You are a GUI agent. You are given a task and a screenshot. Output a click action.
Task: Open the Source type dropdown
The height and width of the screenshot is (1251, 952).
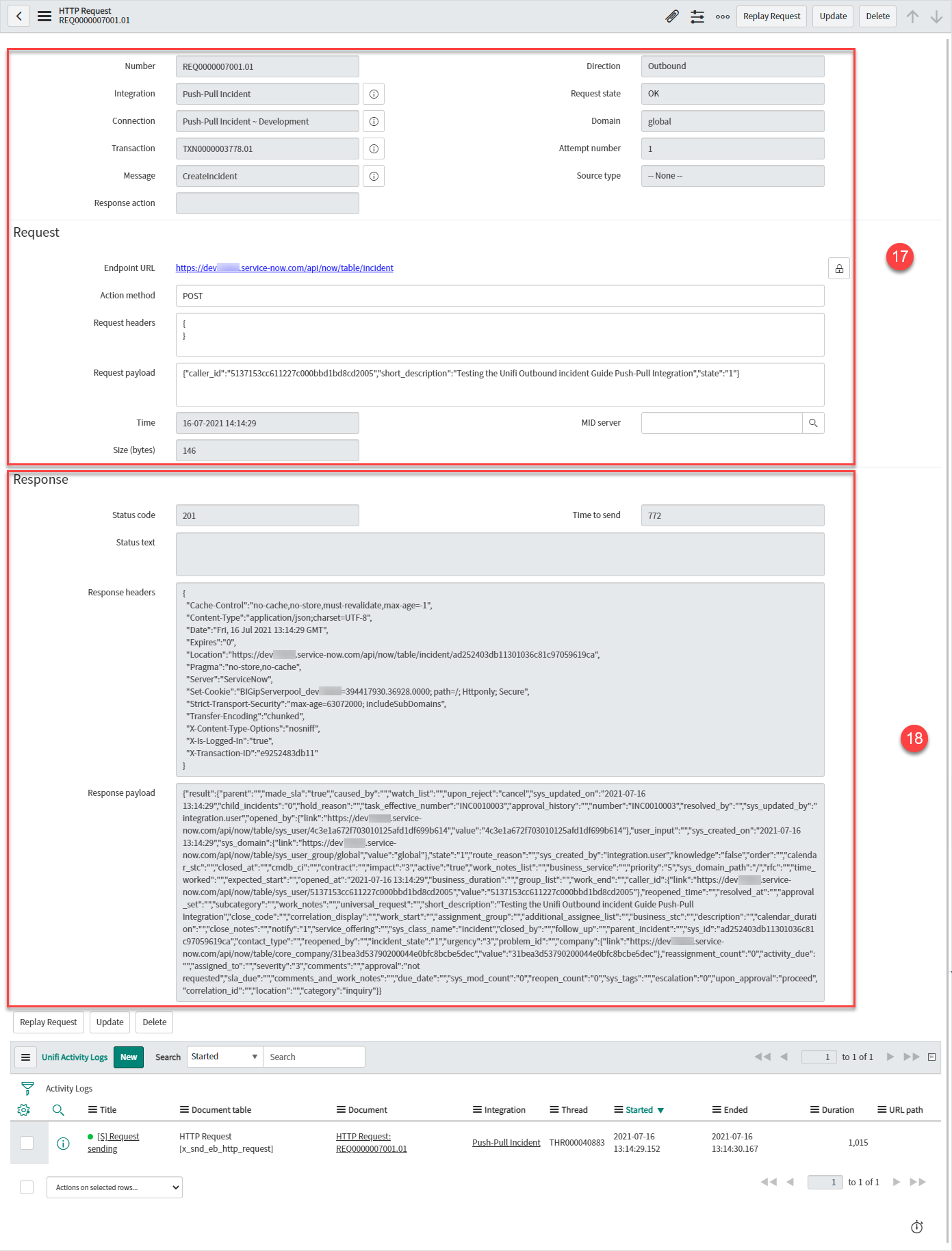pyautogui.click(x=732, y=176)
